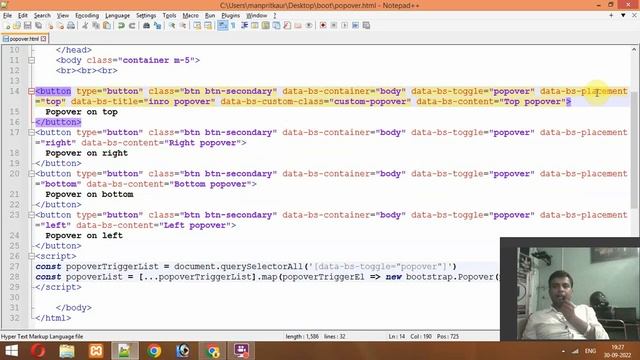Open the Encoding menu
640x360 pixels.
pos(87,16)
